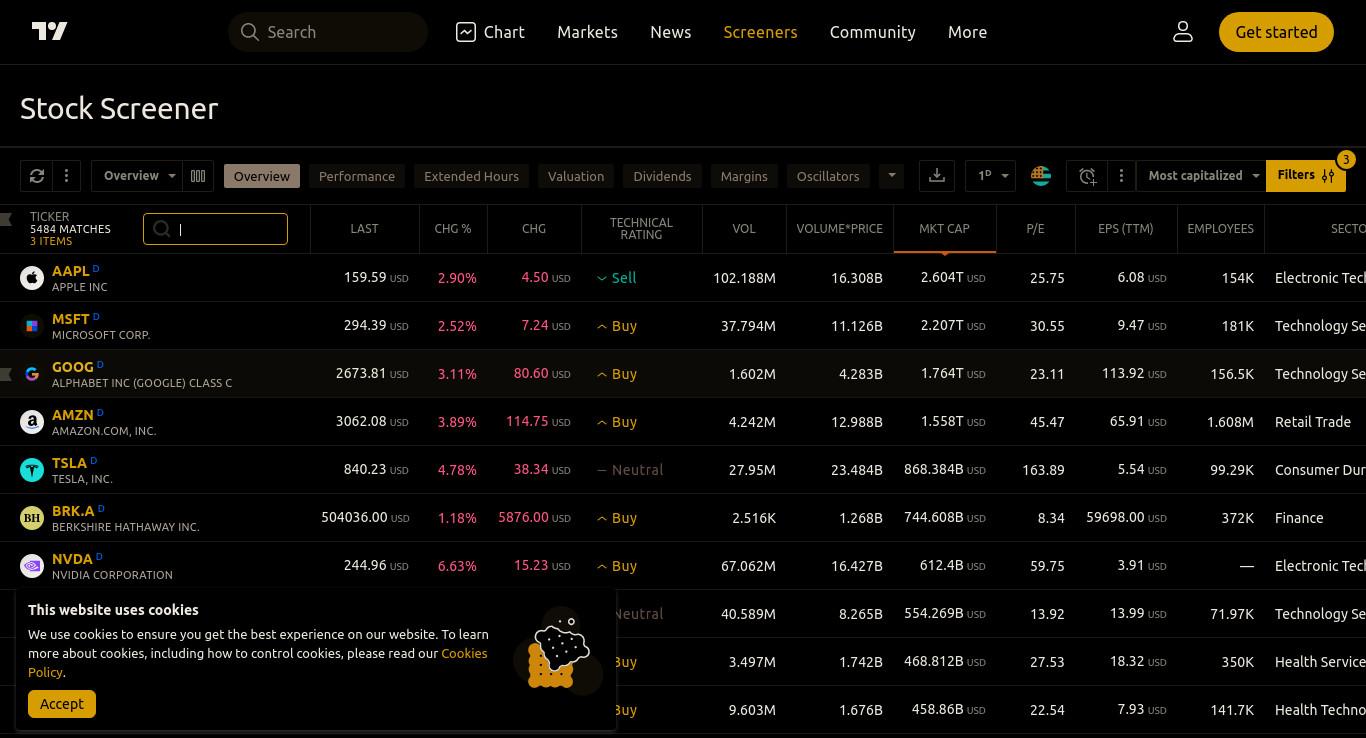
Task: Click the refresh screener icon
Action: [37, 176]
